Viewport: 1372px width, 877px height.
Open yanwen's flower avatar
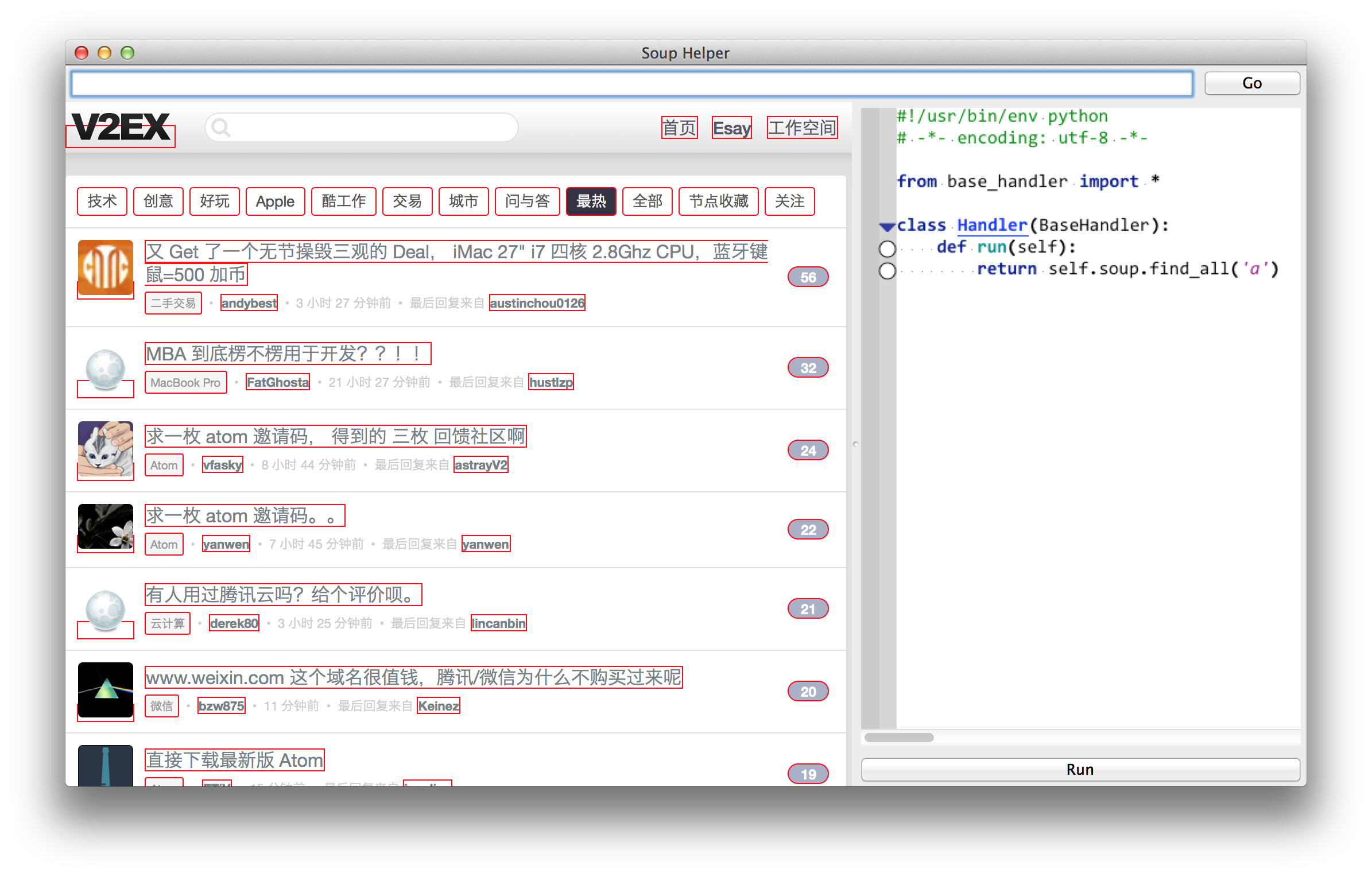[106, 527]
